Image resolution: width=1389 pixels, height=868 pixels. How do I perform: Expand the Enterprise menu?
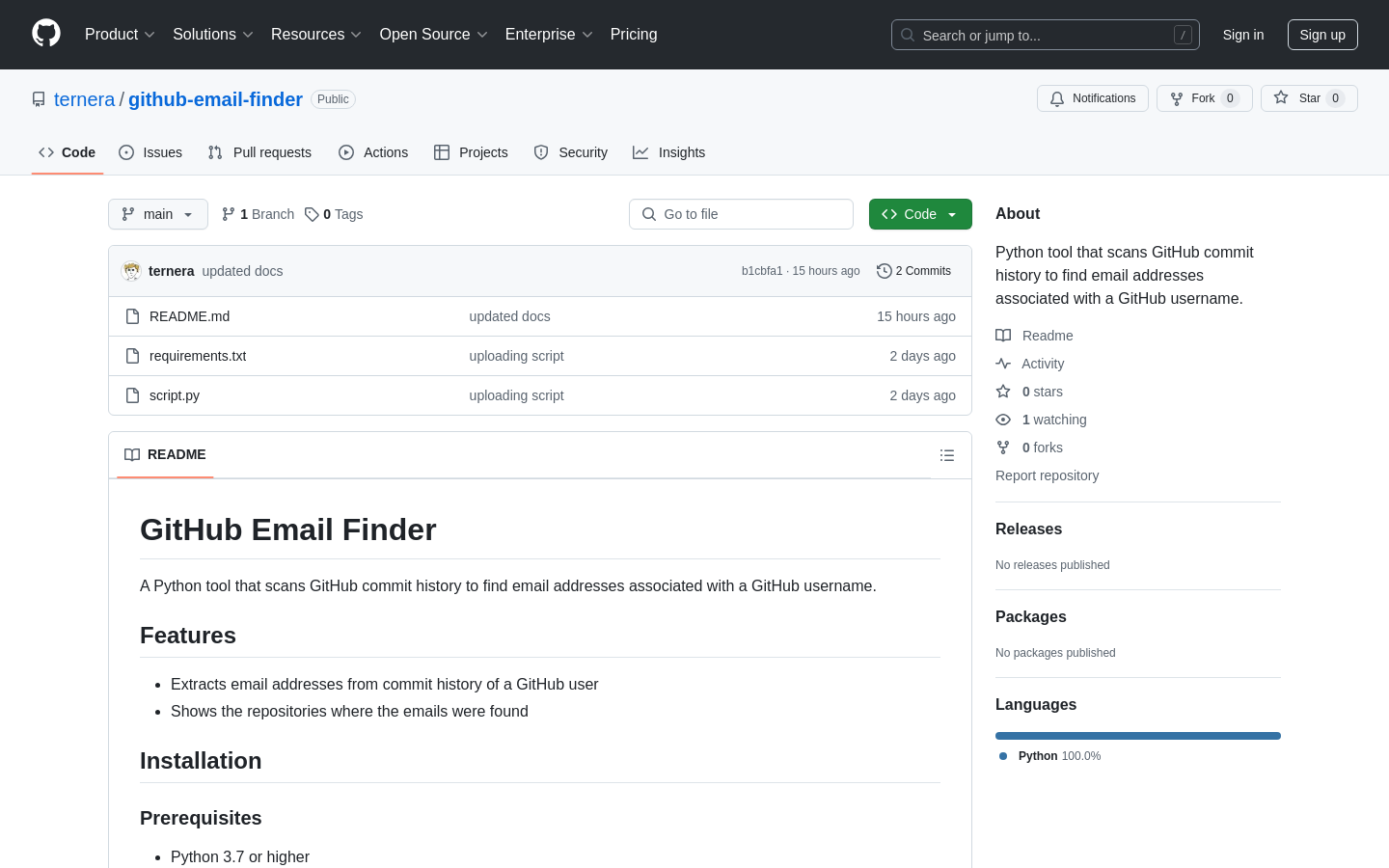(549, 35)
